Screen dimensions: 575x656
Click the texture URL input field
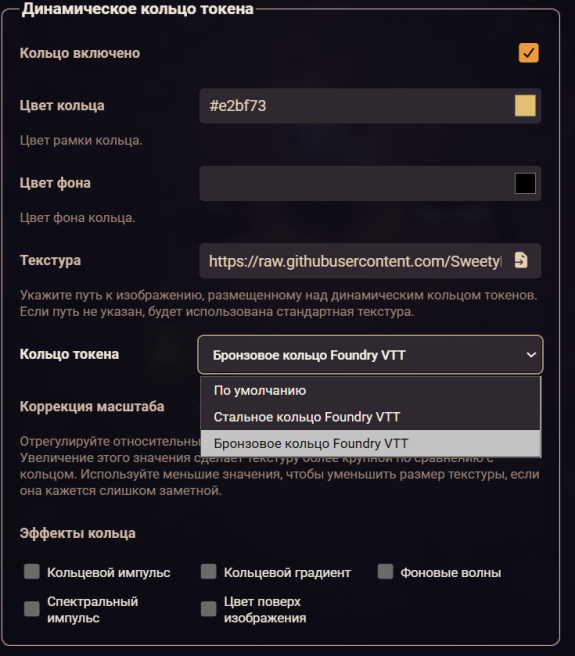(x=355, y=261)
